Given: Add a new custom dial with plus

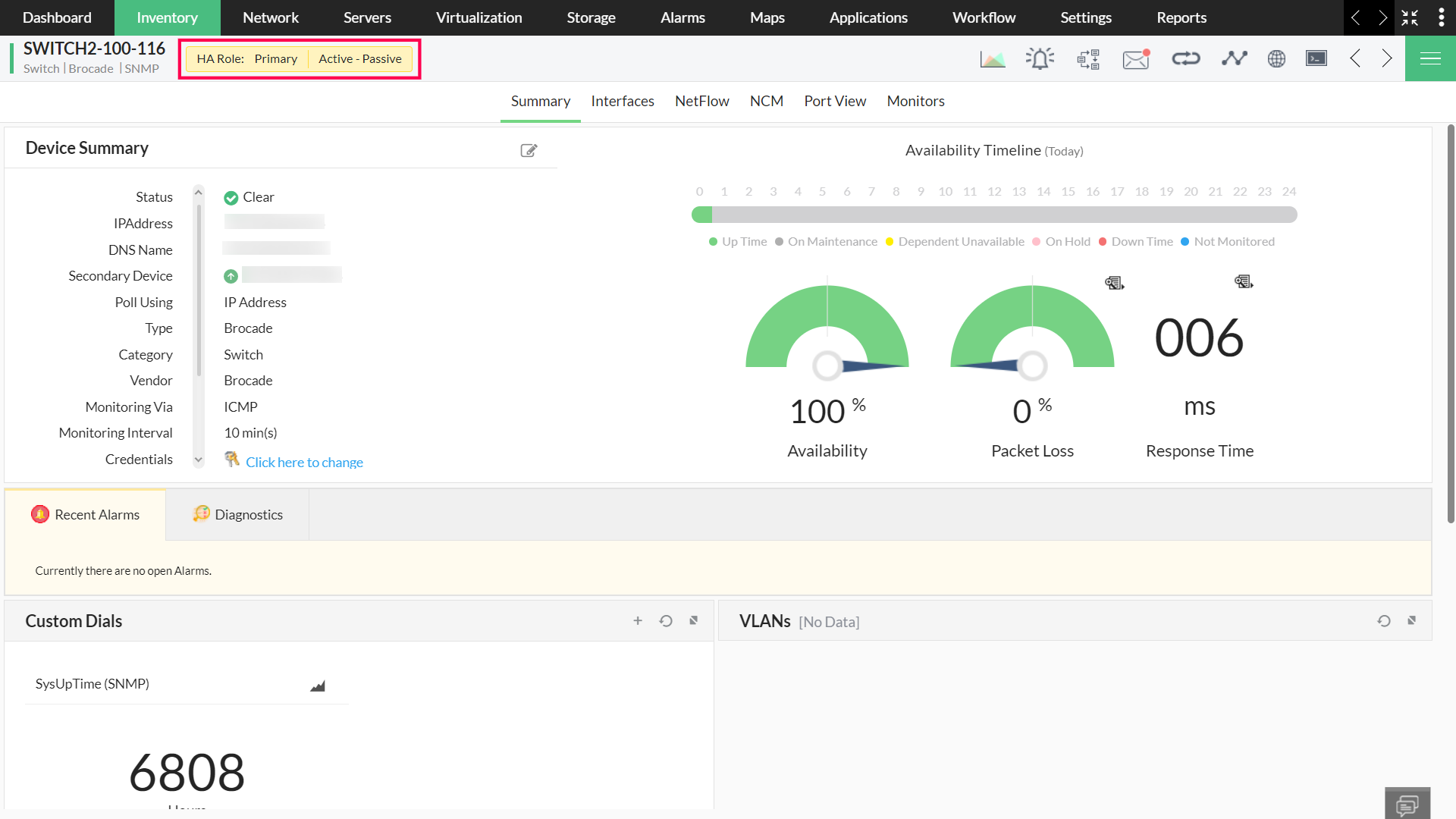Looking at the screenshot, I should click(x=638, y=620).
